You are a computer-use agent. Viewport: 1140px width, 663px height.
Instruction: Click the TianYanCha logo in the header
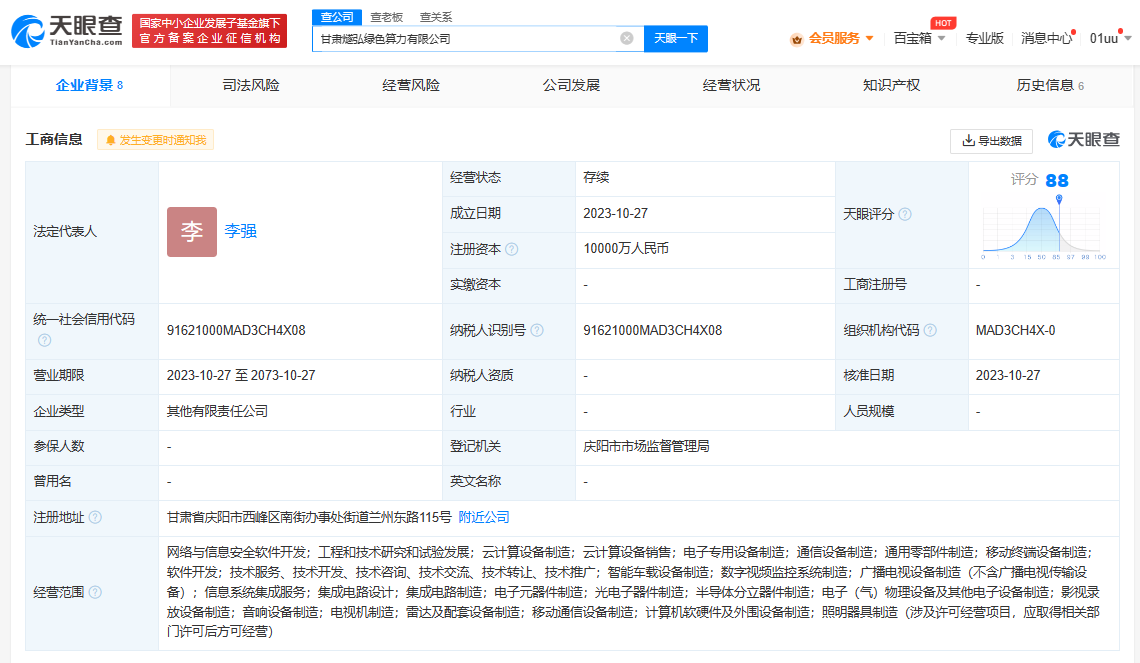point(66,31)
